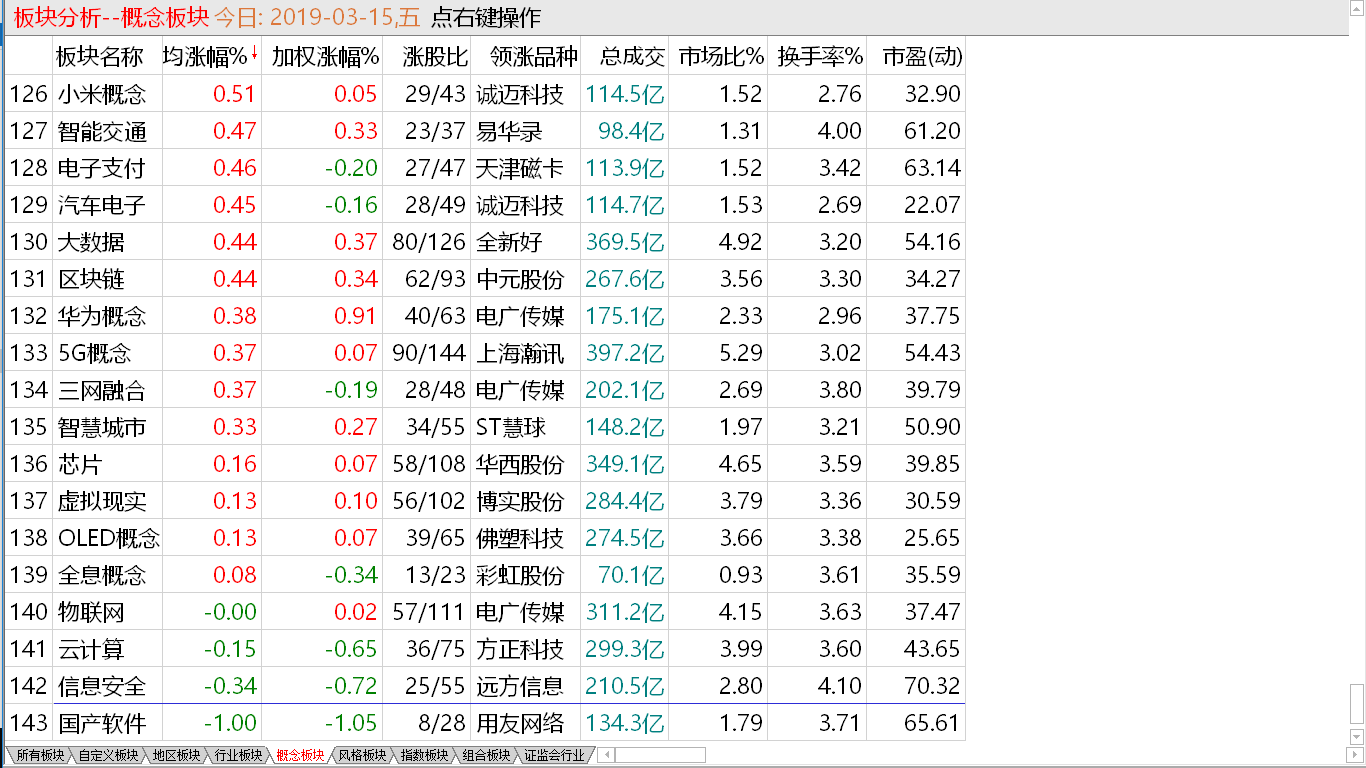Select the 电子支付 sector row
Image resolution: width=1366 pixels, height=768 pixels.
point(485,168)
